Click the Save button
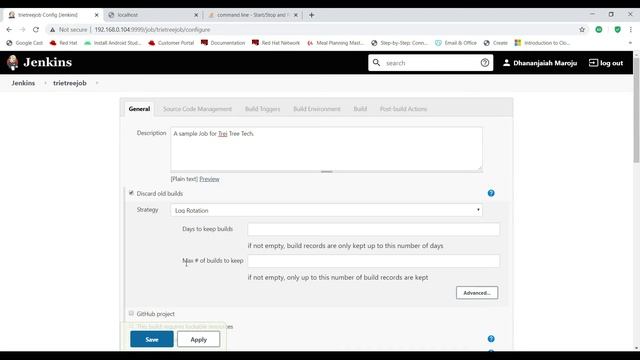 pyautogui.click(x=152, y=339)
